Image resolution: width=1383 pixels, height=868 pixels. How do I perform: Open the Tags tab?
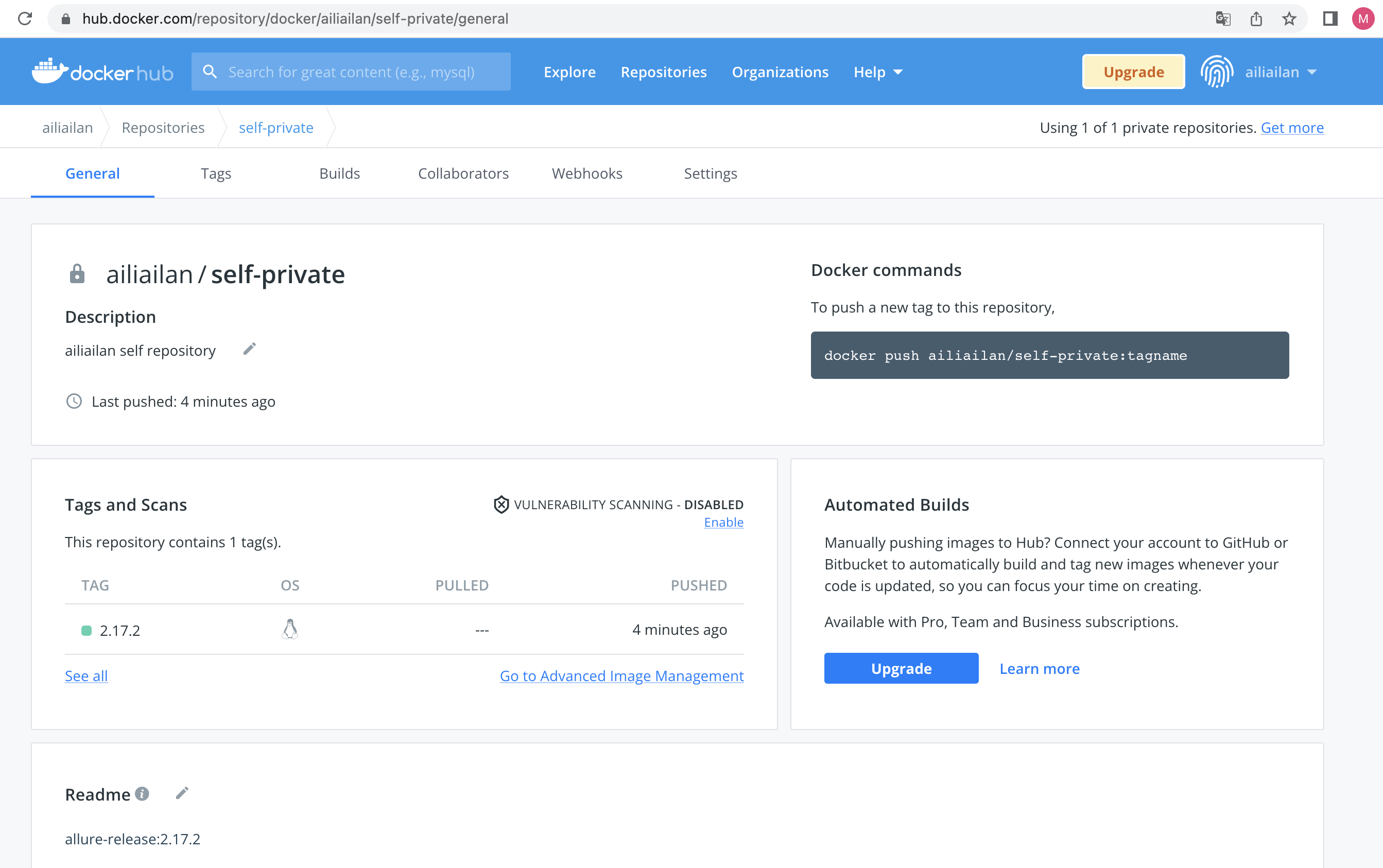pos(216,173)
